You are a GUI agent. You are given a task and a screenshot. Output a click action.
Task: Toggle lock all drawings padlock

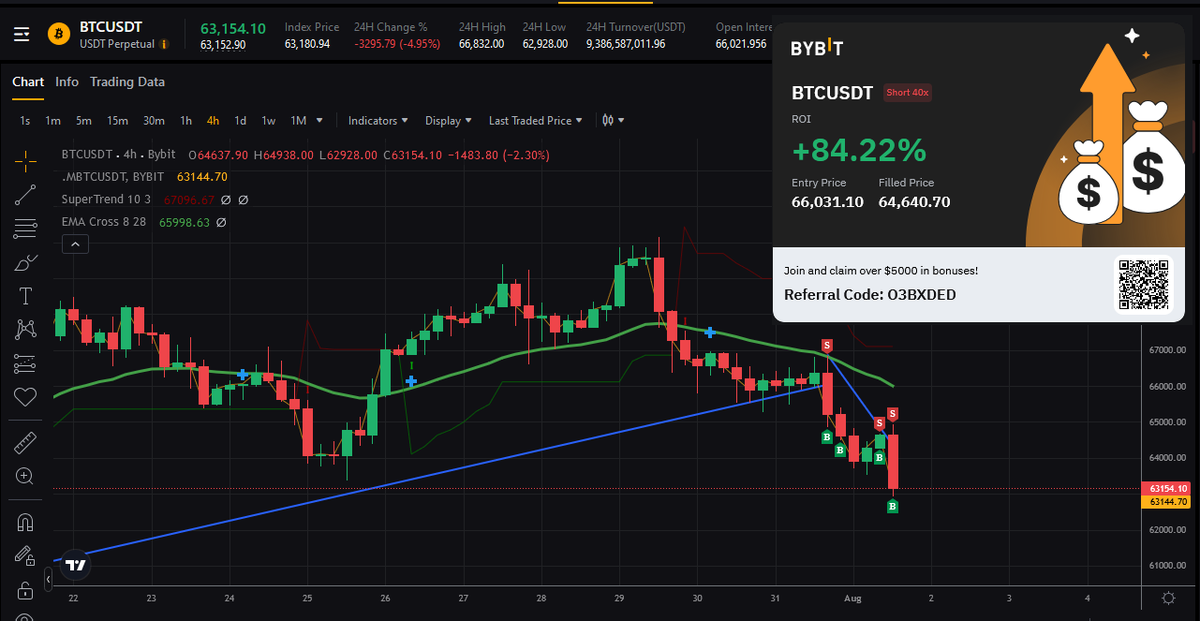tap(25, 589)
